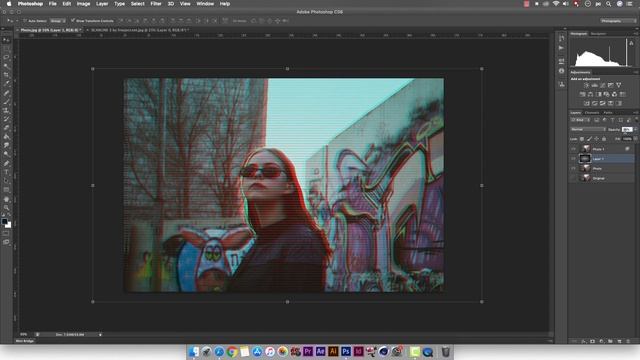Create a new layer from Layers footer
Image resolution: width=640 pixels, height=360 pixels.
click(x=619, y=341)
